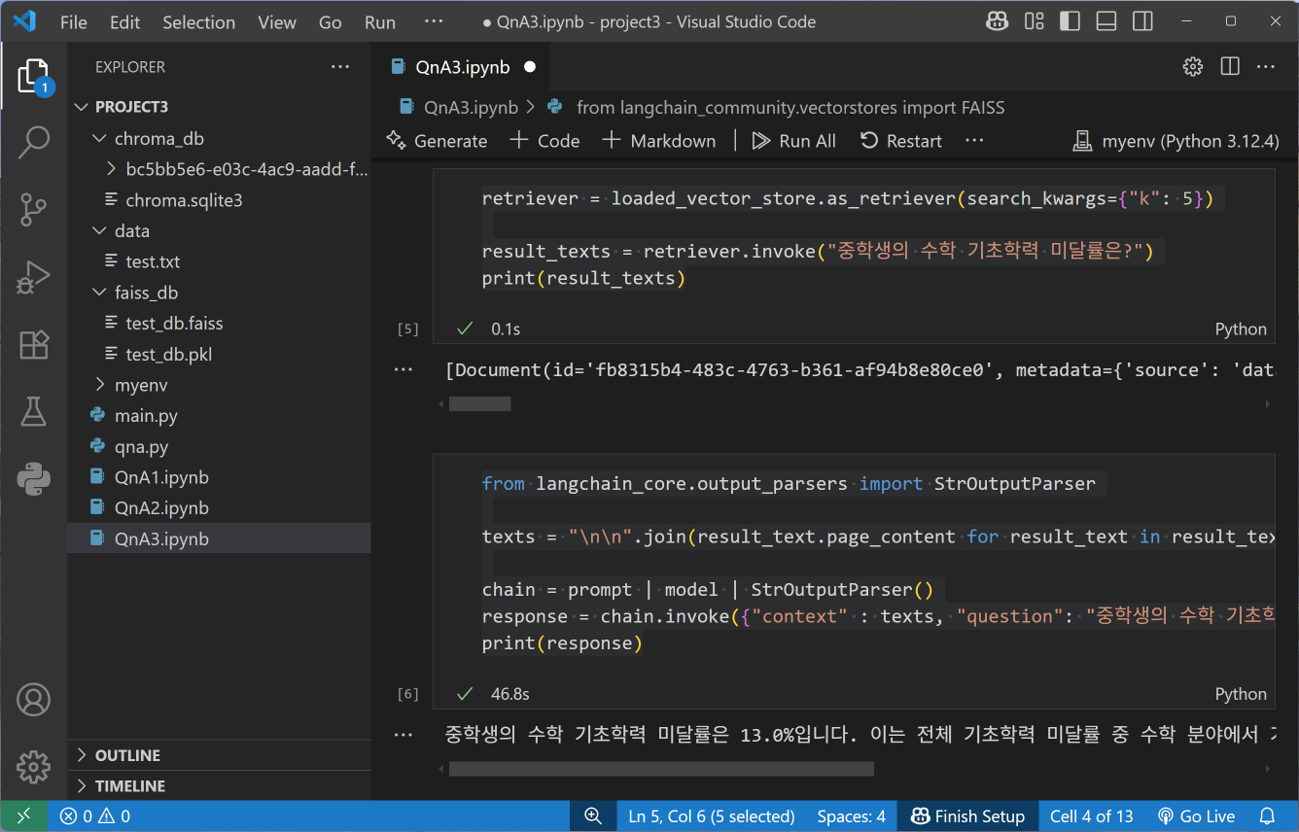Open the Edit menu
The image size is (1299, 832).
pos(125,22)
